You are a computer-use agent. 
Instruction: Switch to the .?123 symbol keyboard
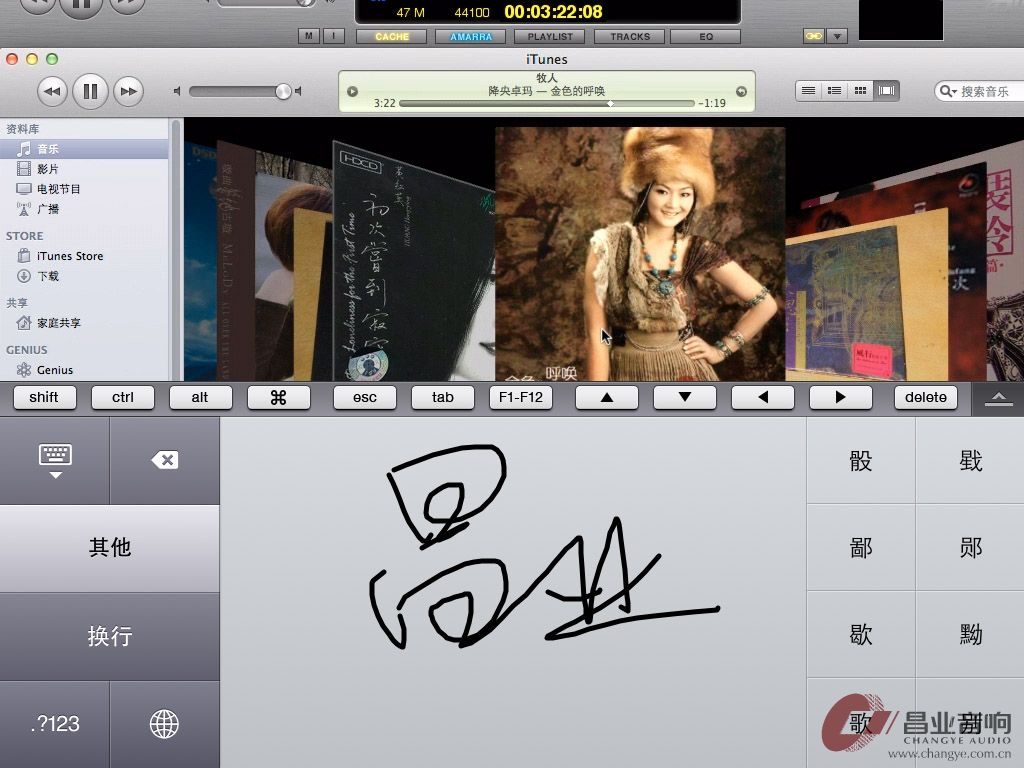[x=55, y=724]
